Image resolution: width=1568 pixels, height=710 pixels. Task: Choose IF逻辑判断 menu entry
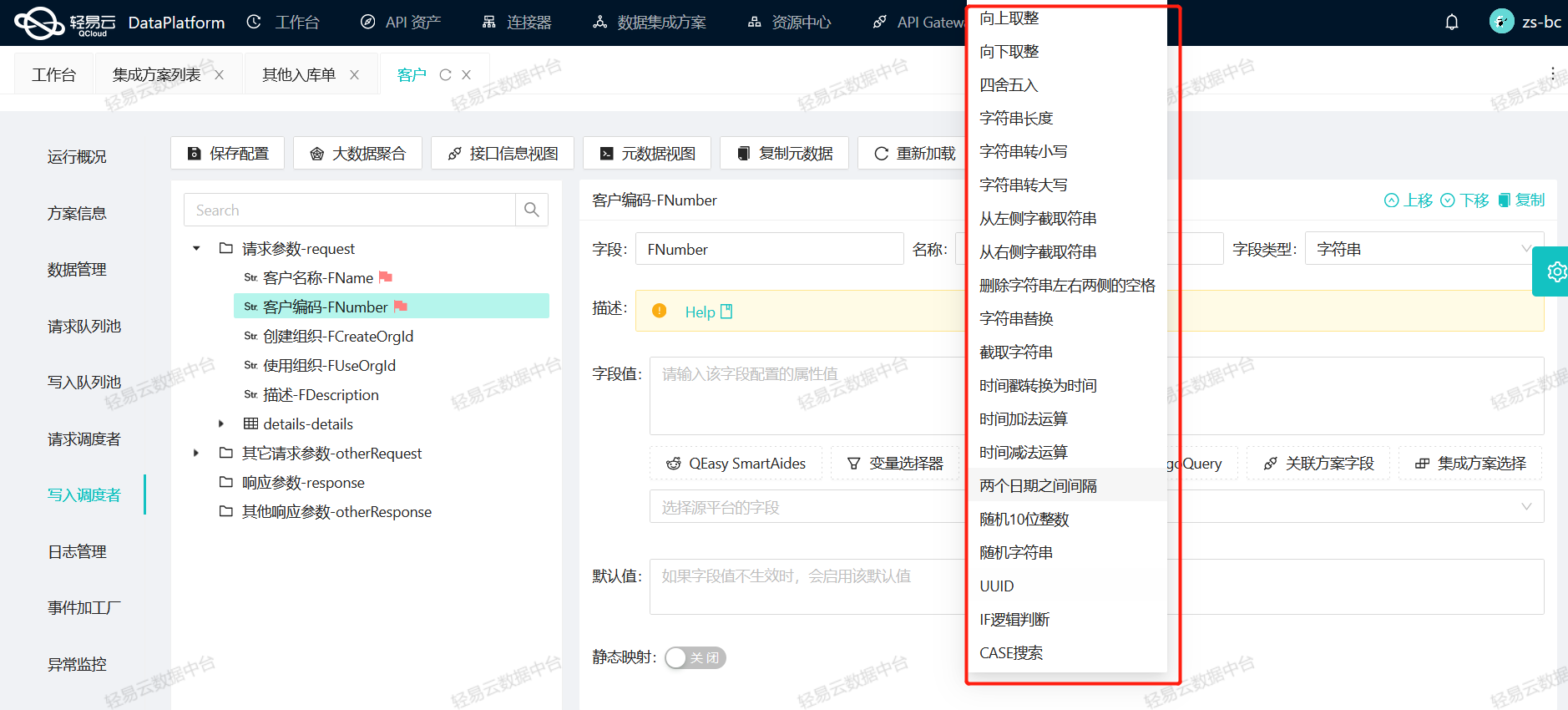pyautogui.click(x=1066, y=619)
